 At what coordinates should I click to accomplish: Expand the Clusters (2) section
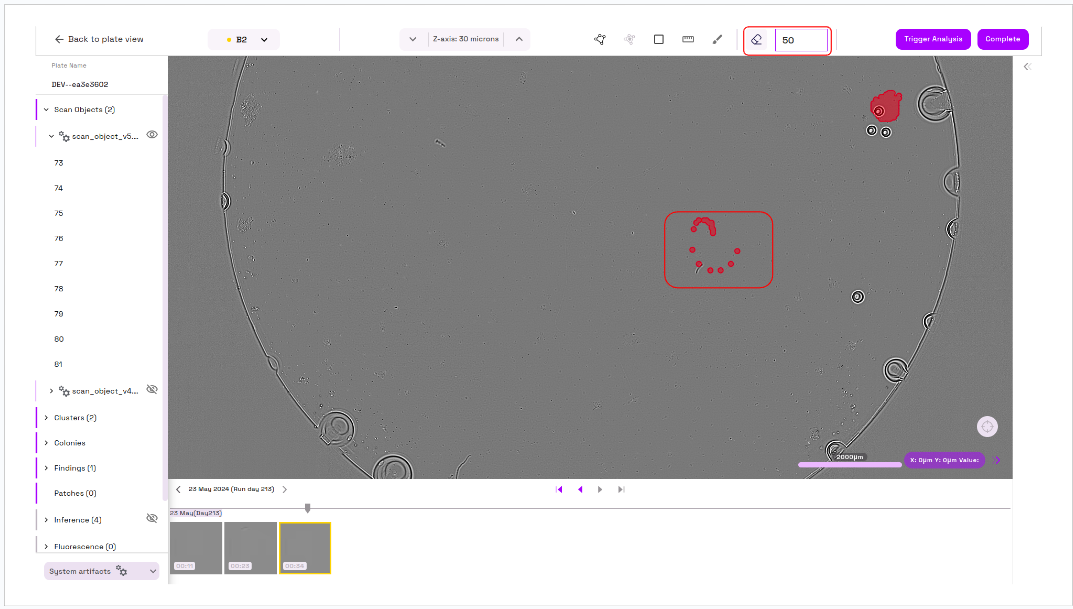click(46, 417)
